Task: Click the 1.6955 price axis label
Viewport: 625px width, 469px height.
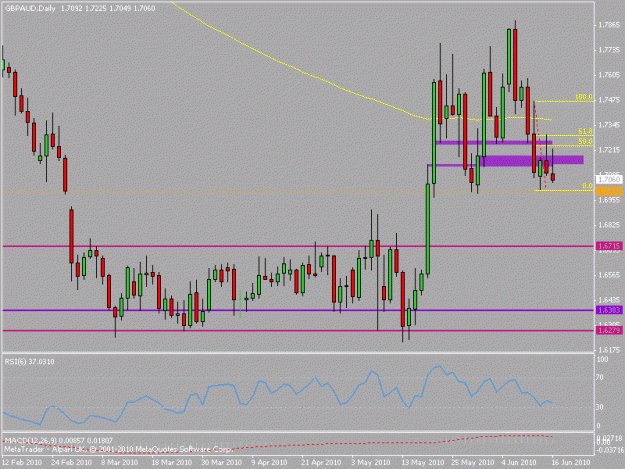Action: click(x=609, y=200)
